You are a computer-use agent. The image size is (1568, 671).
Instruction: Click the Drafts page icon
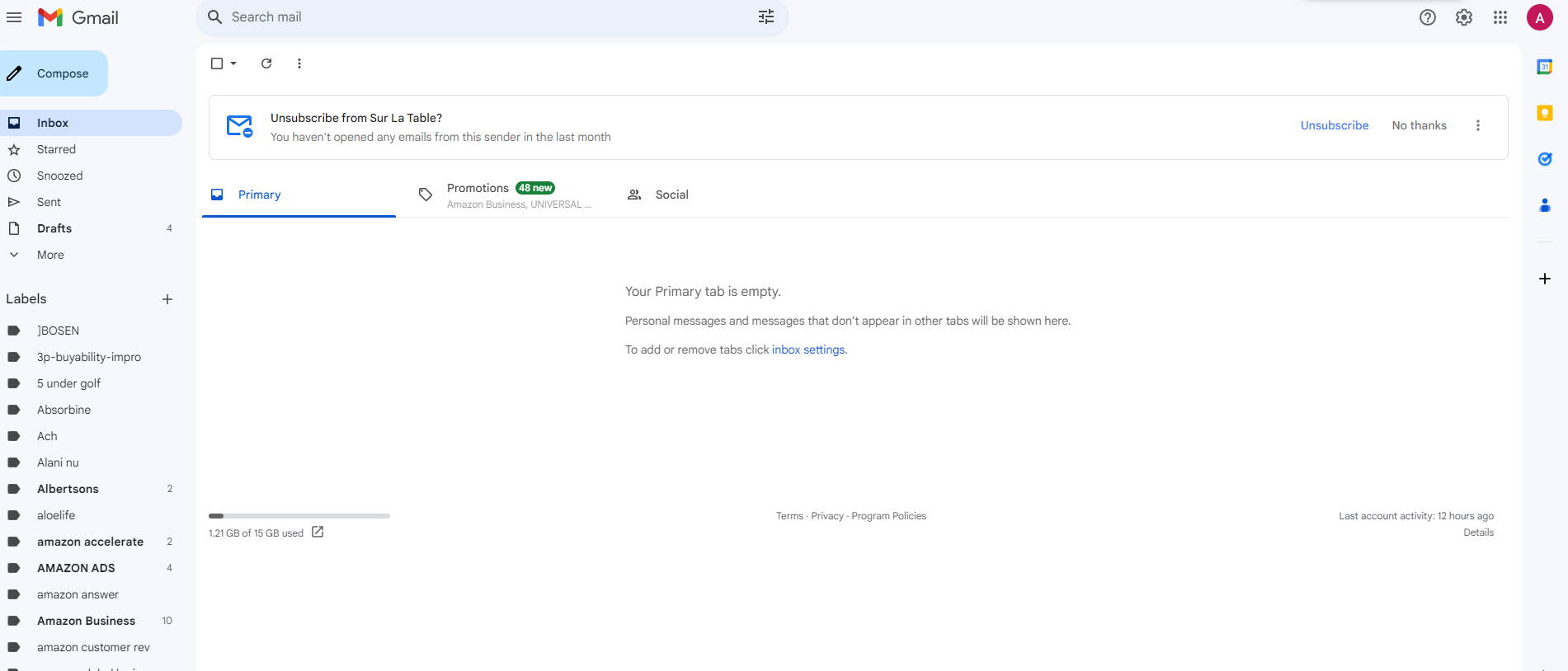pyautogui.click(x=14, y=228)
